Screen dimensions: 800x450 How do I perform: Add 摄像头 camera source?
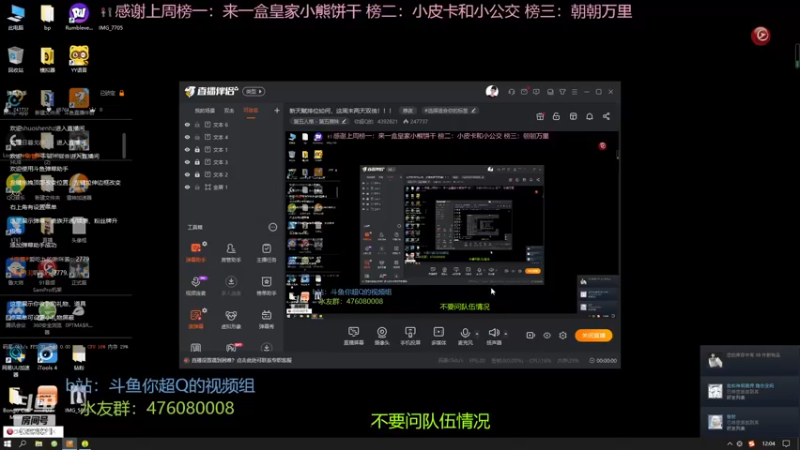point(382,336)
